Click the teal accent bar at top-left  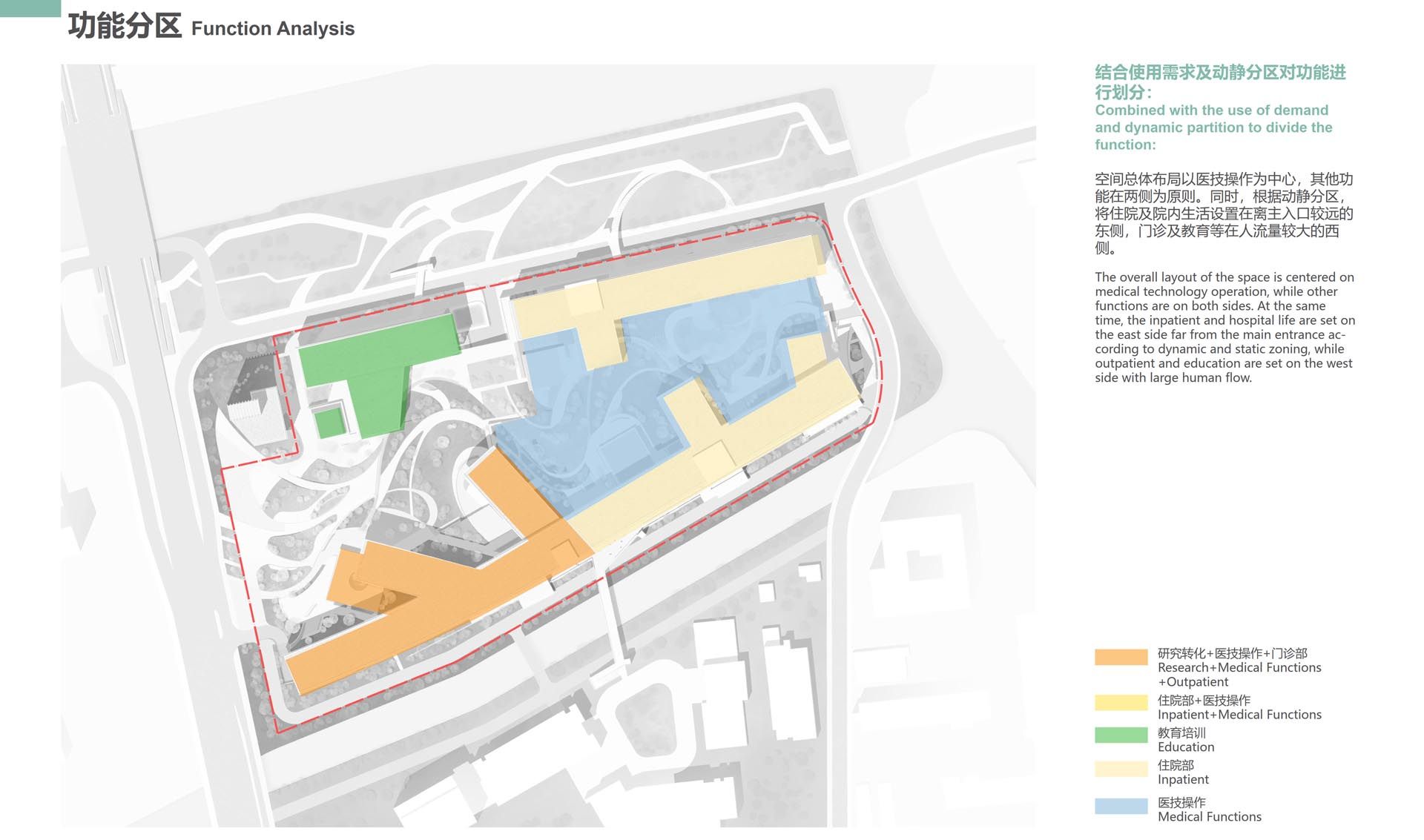[30, 7]
